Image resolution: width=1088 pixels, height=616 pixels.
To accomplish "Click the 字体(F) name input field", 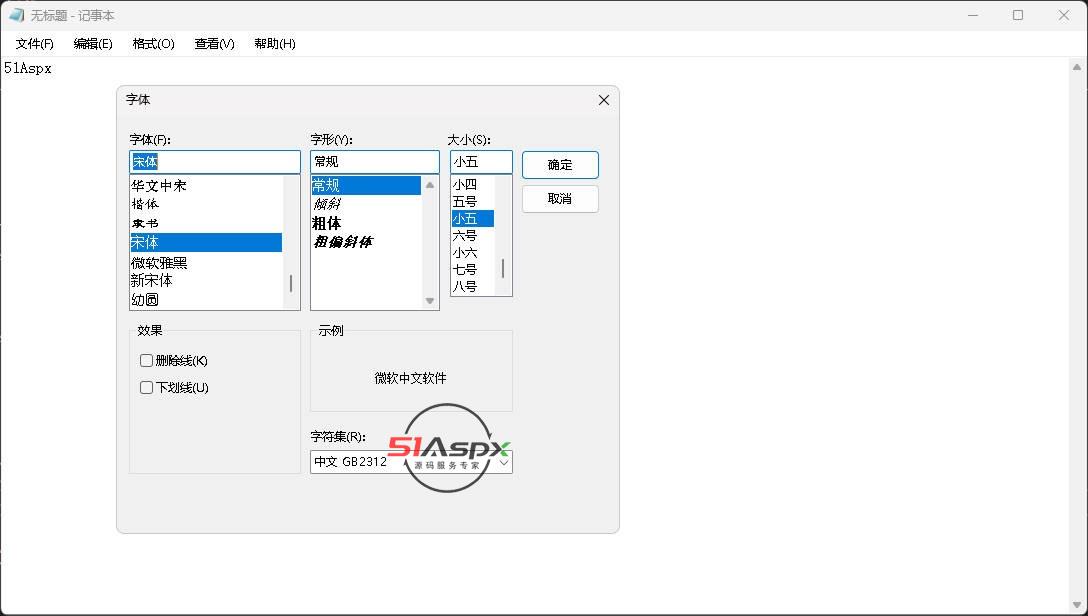I will pos(214,162).
